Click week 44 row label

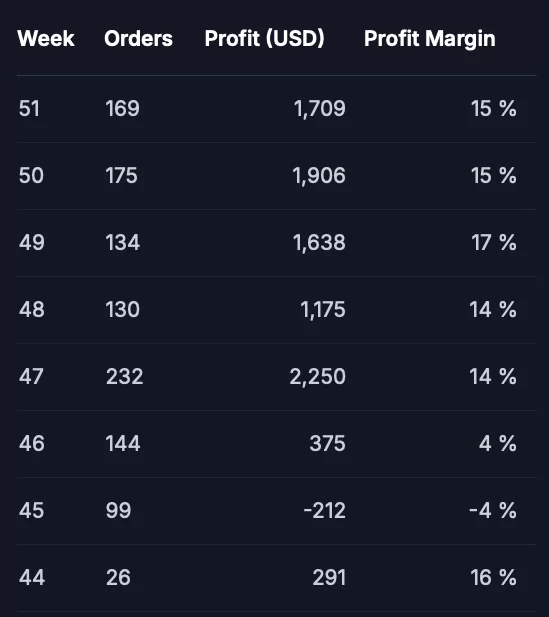point(31,577)
